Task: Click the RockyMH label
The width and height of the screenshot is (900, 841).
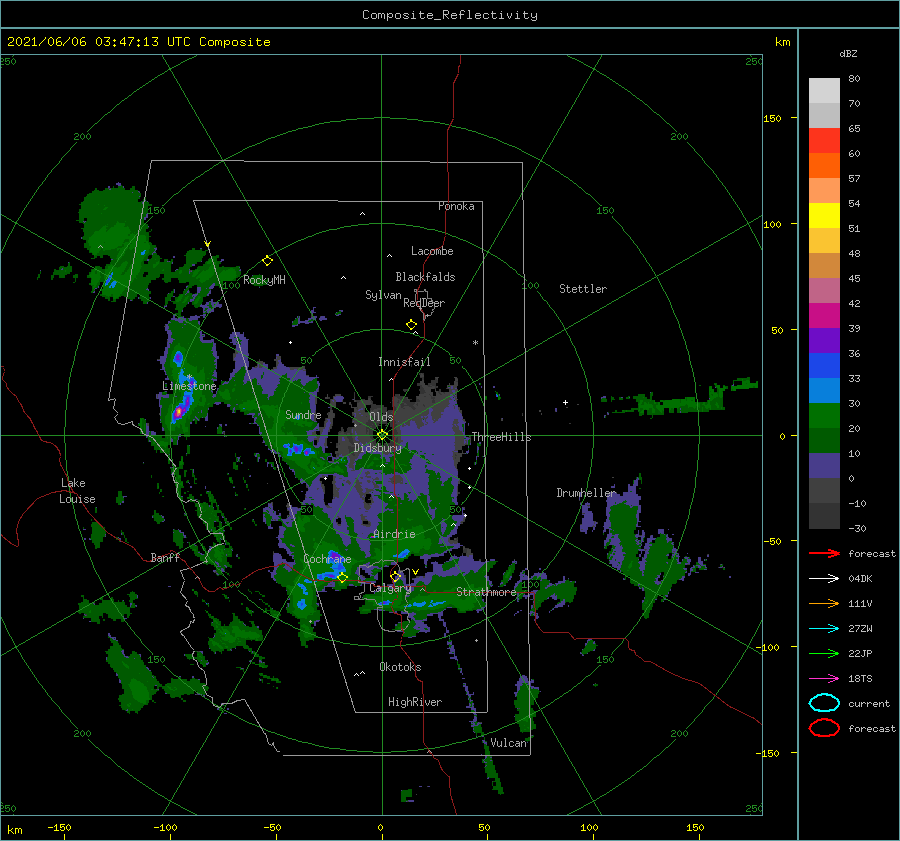Action: click(x=264, y=280)
